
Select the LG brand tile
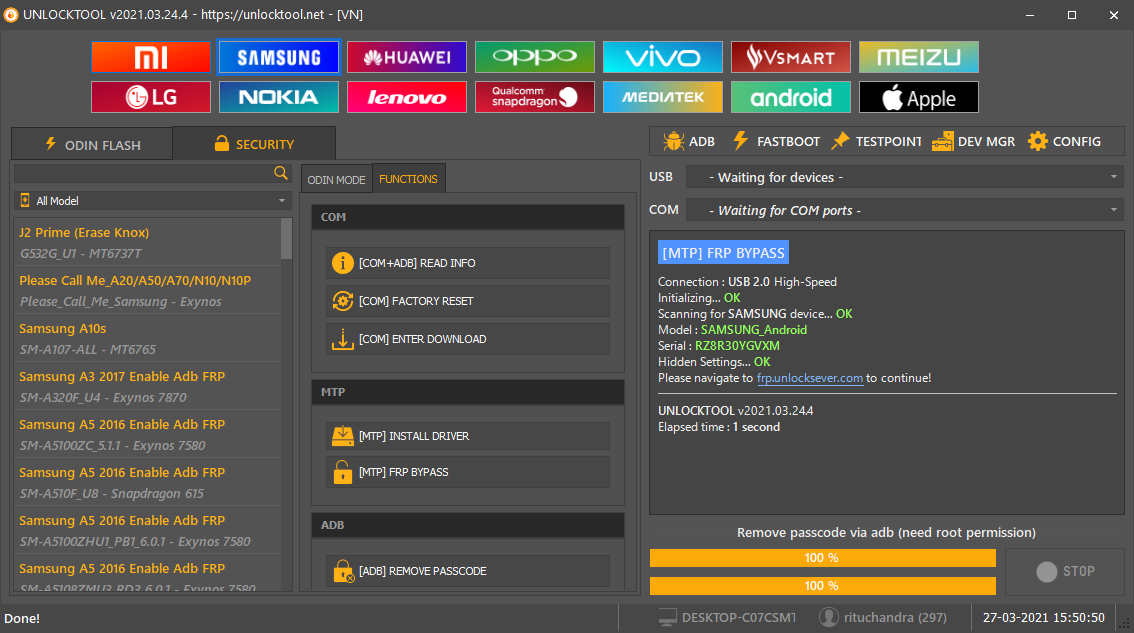[150, 97]
